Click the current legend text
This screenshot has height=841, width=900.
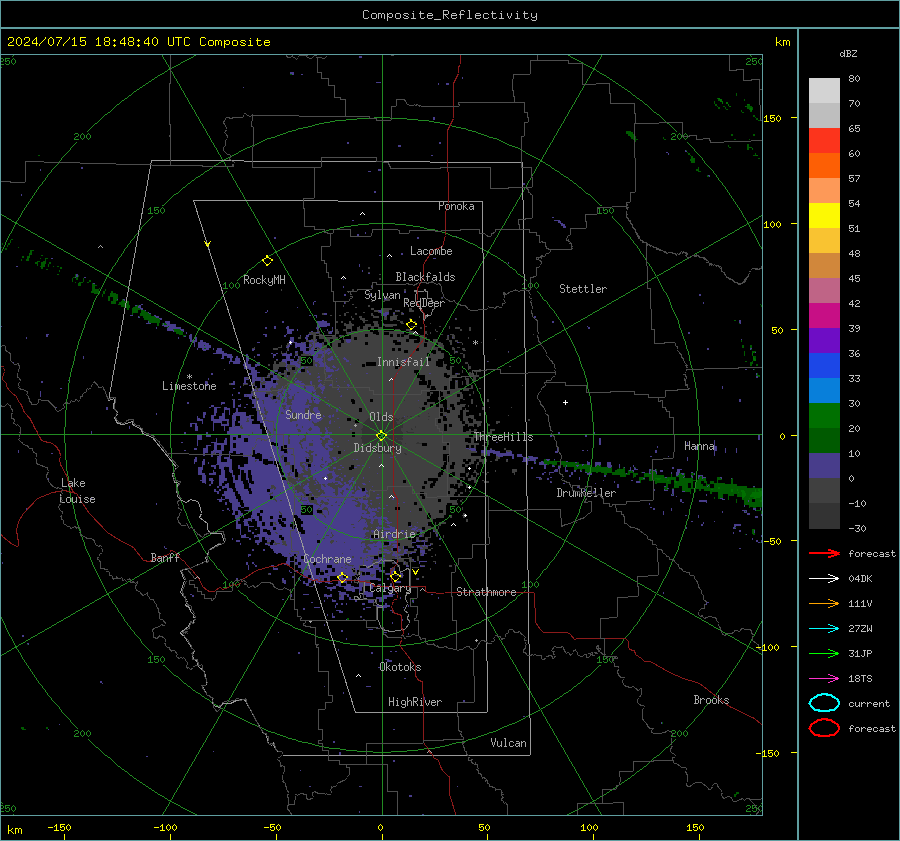coord(869,704)
